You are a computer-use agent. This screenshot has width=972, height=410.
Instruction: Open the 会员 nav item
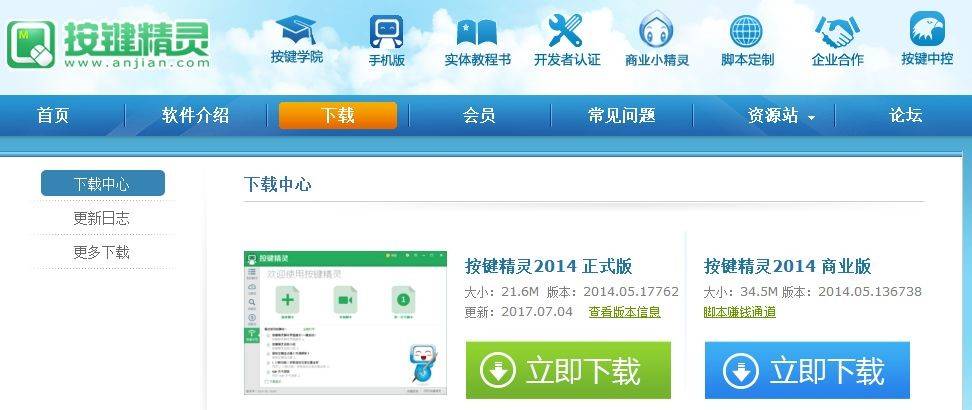click(x=479, y=115)
